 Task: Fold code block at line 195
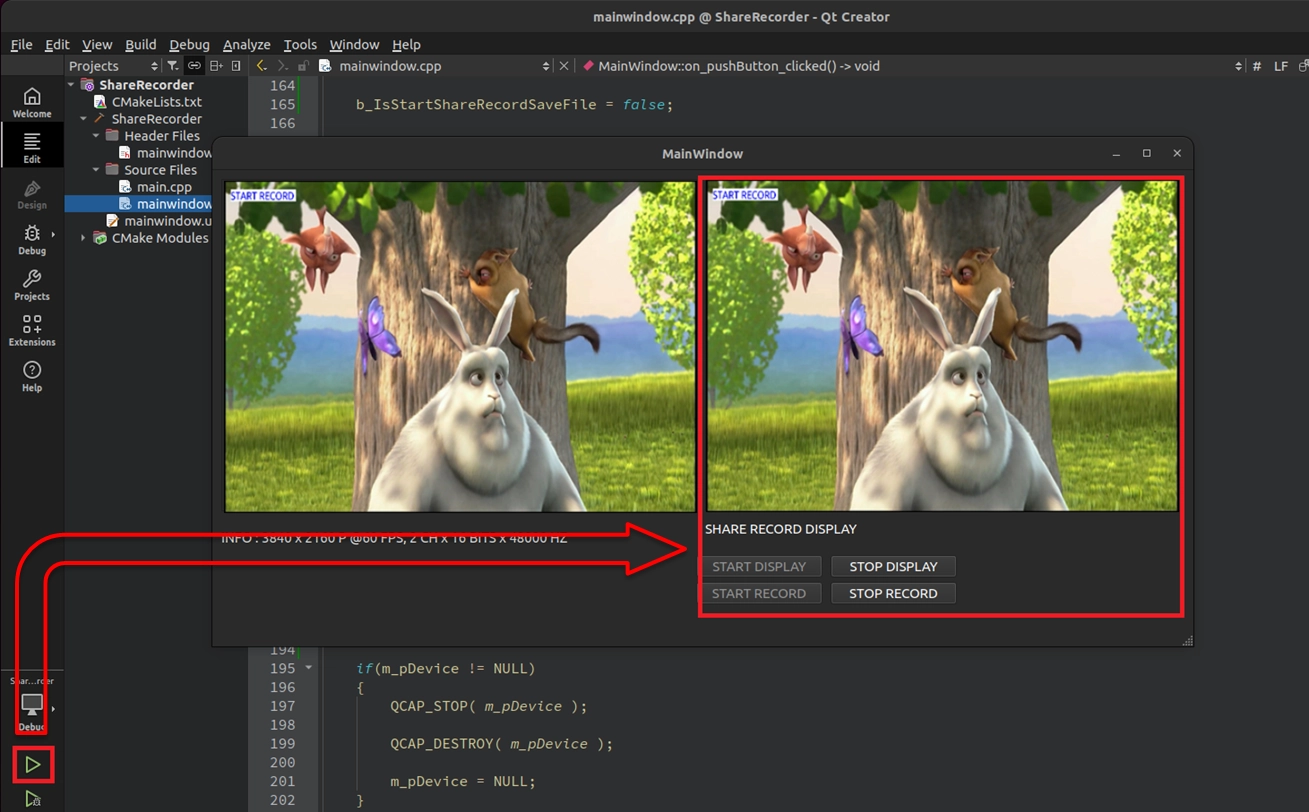pyautogui.click(x=308, y=668)
